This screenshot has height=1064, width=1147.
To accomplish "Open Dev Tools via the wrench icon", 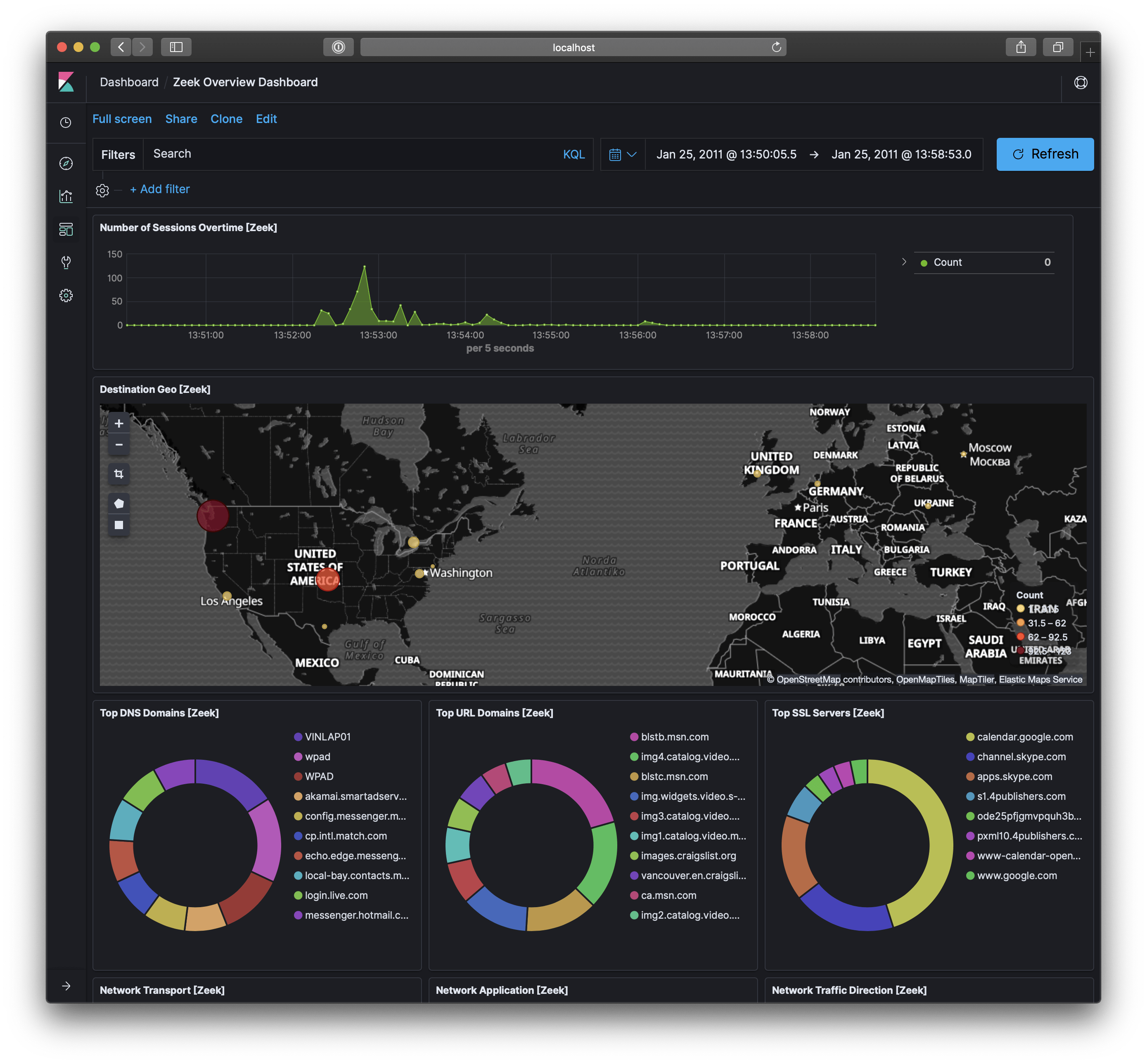I will coord(66,262).
